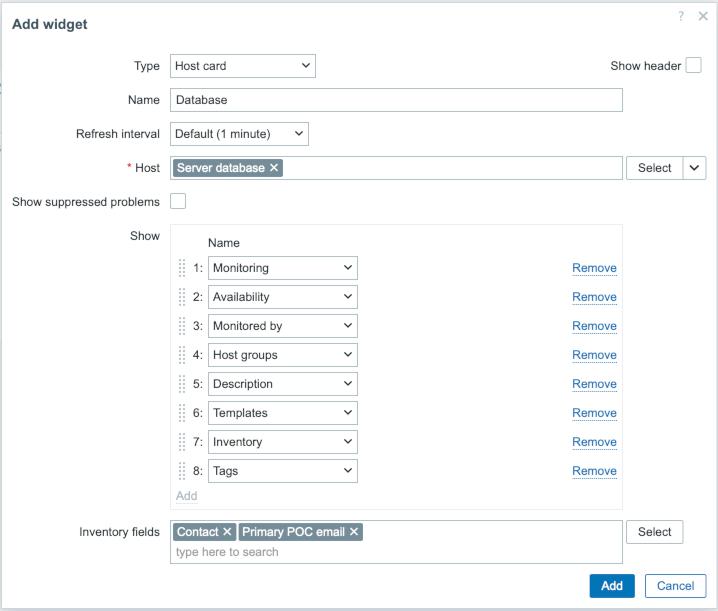Enable Show suppressed problems checkbox
Image resolution: width=718 pixels, height=611 pixels.
178,201
